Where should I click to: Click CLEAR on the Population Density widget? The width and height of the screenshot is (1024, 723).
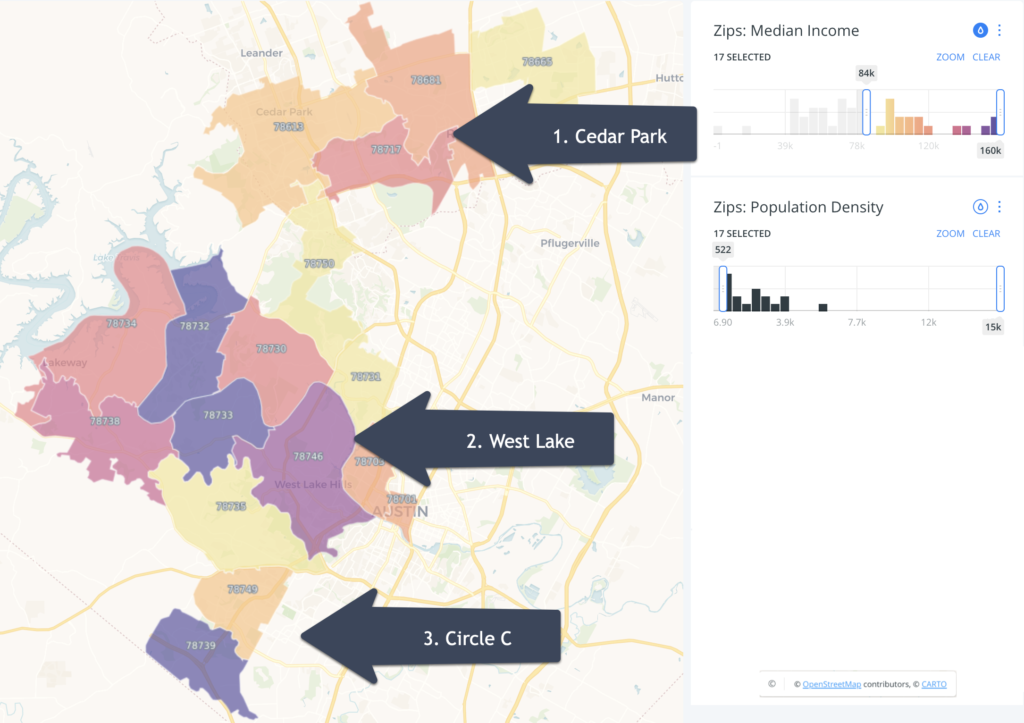point(986,233)
